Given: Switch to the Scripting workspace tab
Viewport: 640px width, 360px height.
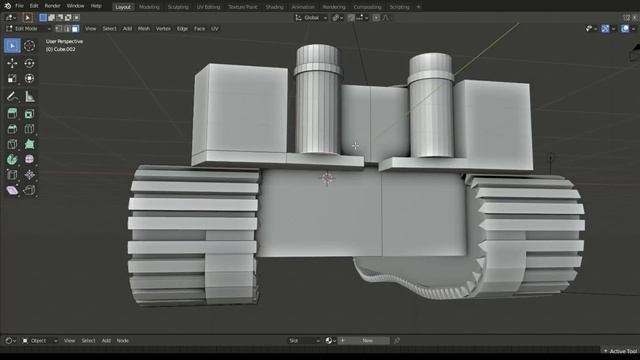Looking at the screenshot, I should pyautogui.click(x=399, y=7).
